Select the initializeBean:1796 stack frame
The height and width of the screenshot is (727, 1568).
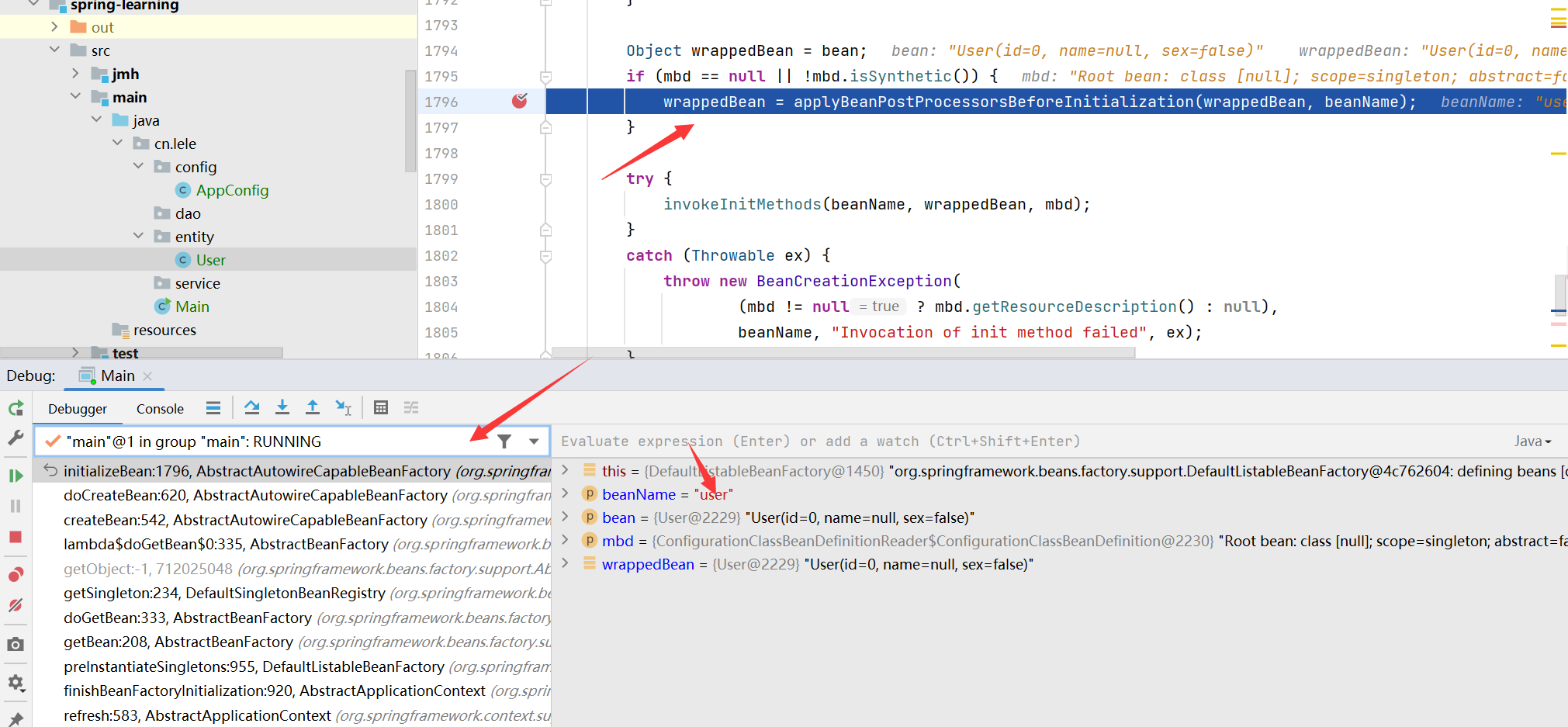pyautogui.click(x=292, y=471)
